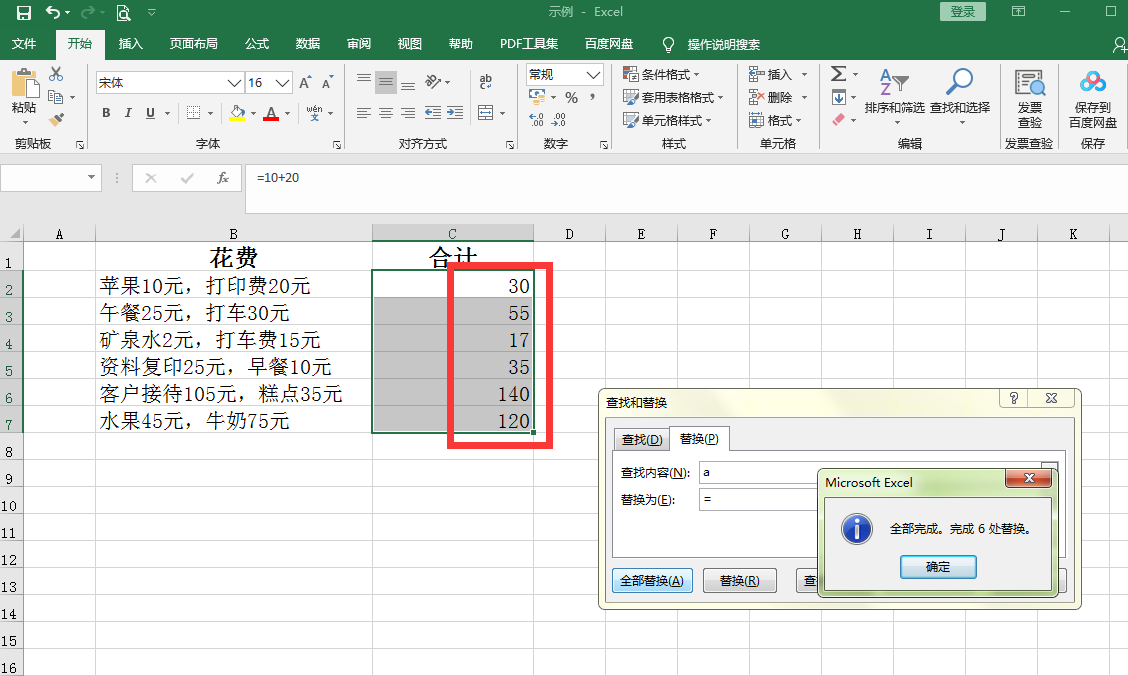Toggle align text right
Image resolution: width=1128 pixels, height=676 pixels.
pyautogui.click(x=408, y=113)
